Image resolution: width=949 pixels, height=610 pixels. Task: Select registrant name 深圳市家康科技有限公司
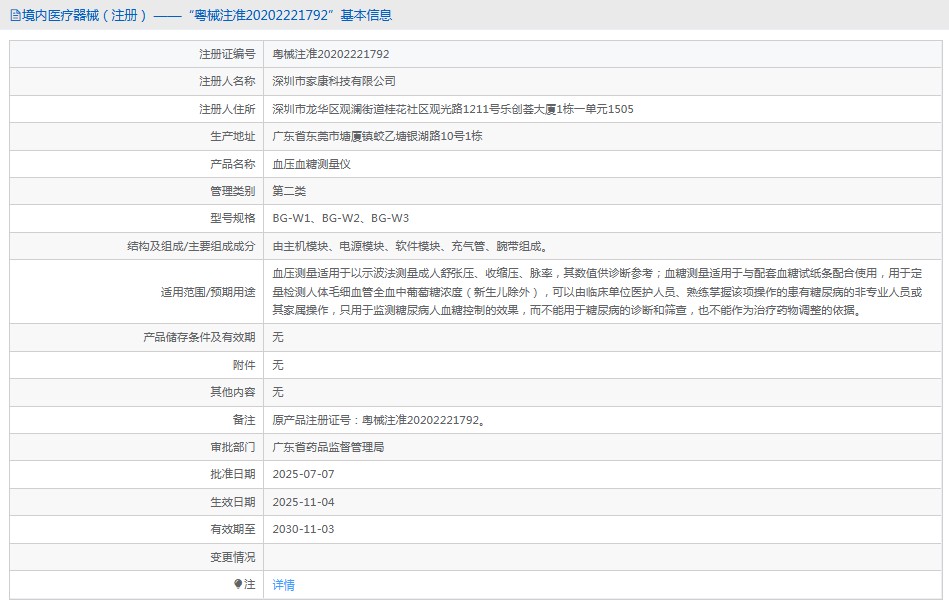coord(333,81)
